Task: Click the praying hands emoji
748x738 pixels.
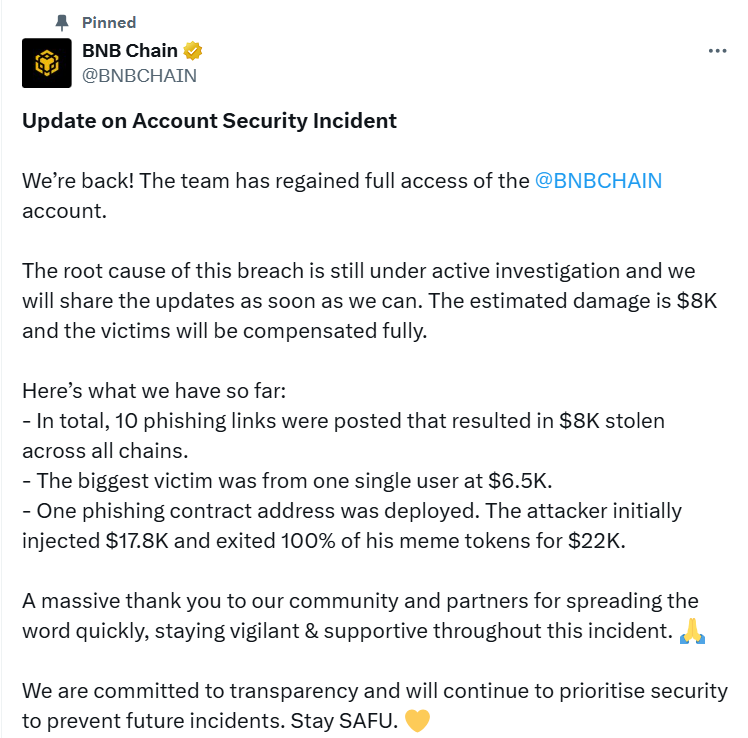Action: point(692,632)
